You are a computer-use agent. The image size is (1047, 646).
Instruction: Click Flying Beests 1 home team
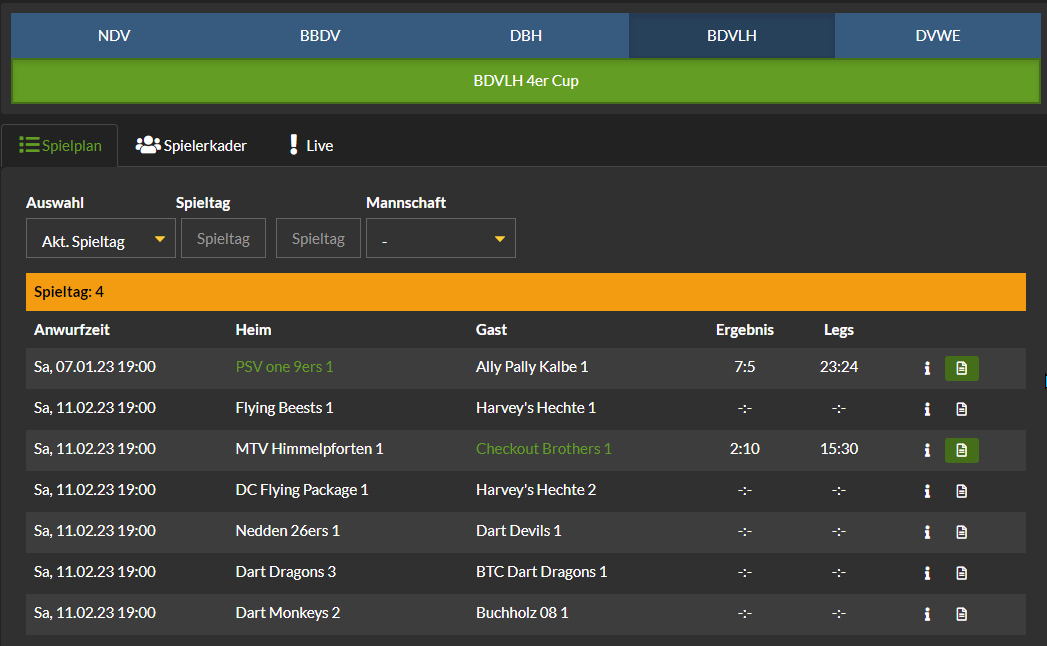[284, 408]
